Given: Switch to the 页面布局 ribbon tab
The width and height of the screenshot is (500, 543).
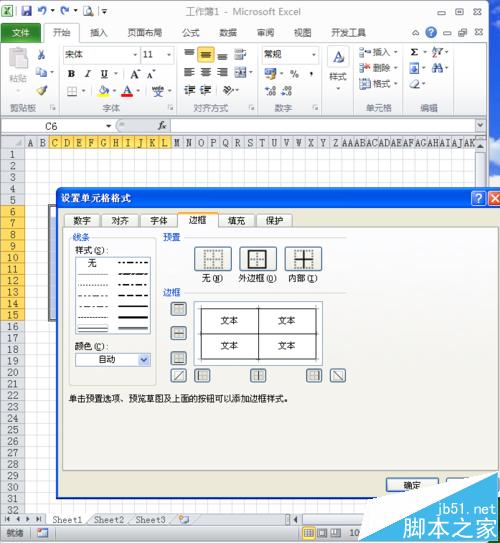Looking at the screenshot, I should pos(144,33).
